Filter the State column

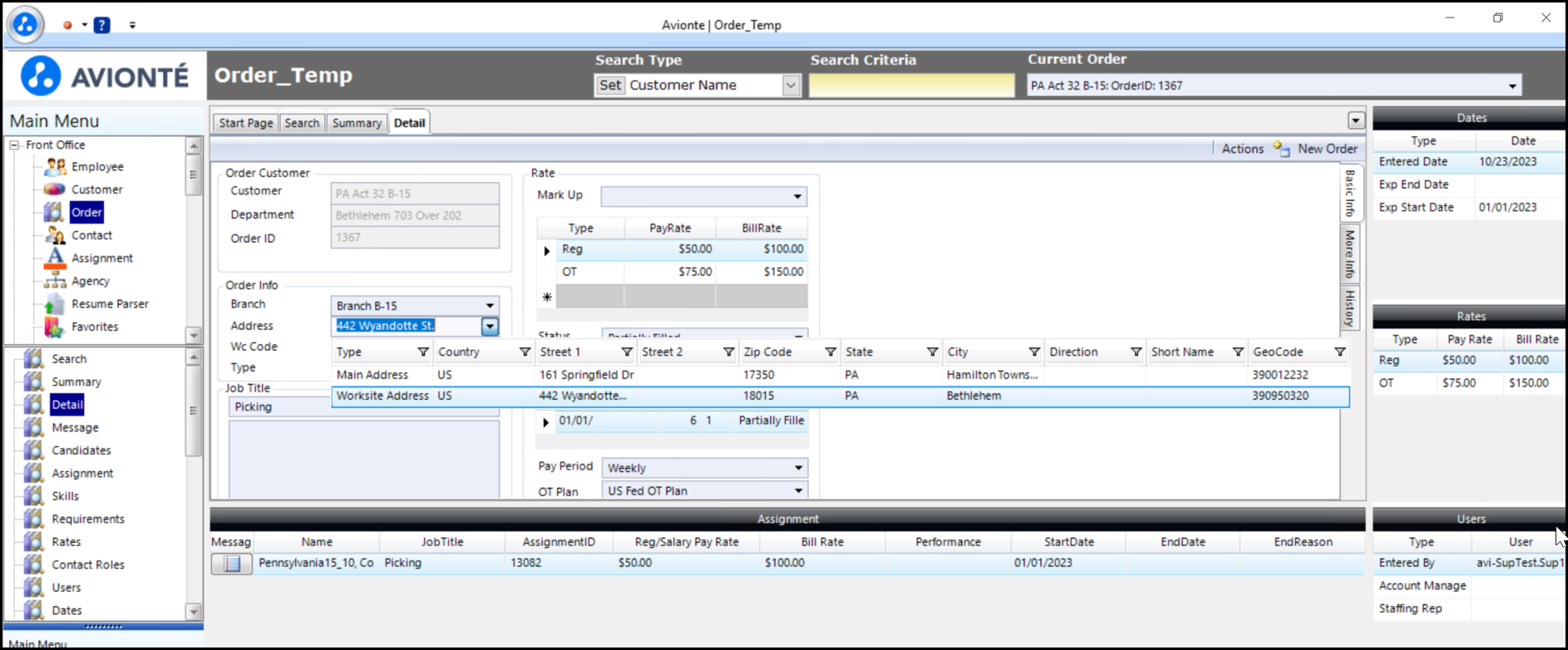[x=932, y=352]
